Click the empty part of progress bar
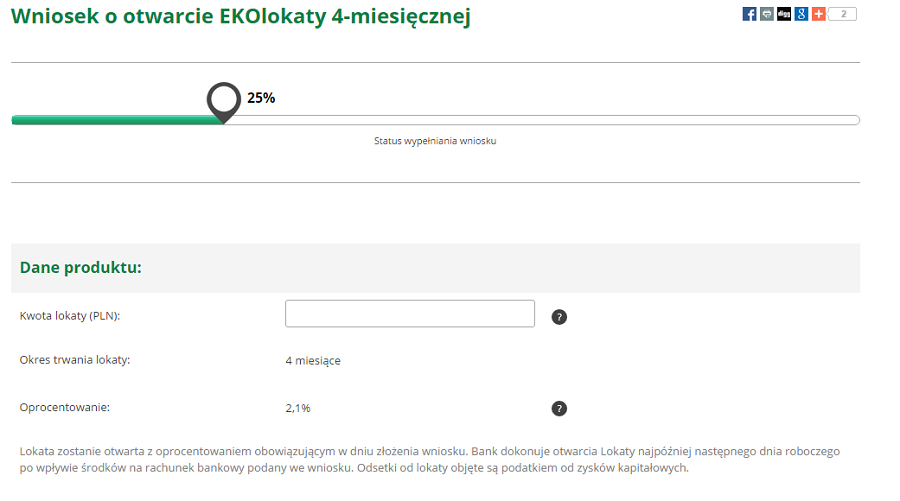The height and width of the screenshot is (501, 900). (x=542, y=120)
